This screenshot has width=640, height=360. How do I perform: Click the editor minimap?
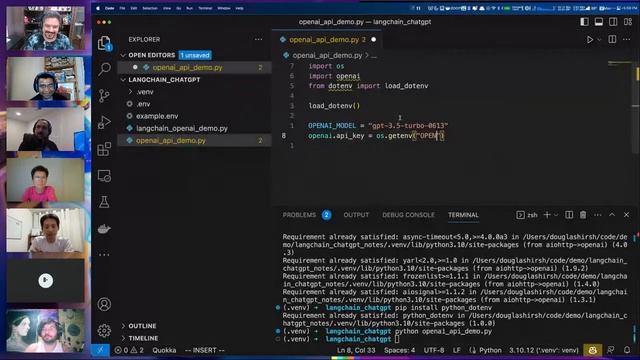(x=619, y=64)
